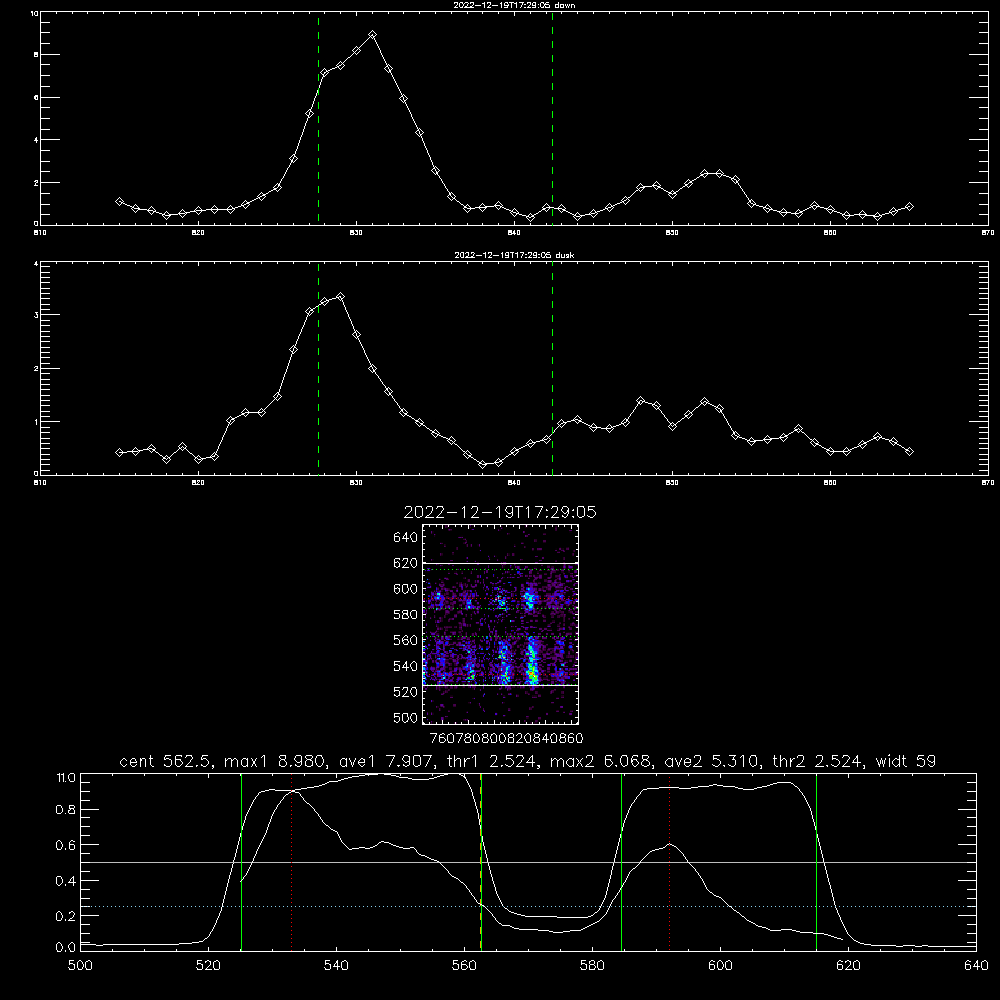Screen dimensions: 1000x1000
Task: Click the 'max2 6.068' value
Action: 602,761
